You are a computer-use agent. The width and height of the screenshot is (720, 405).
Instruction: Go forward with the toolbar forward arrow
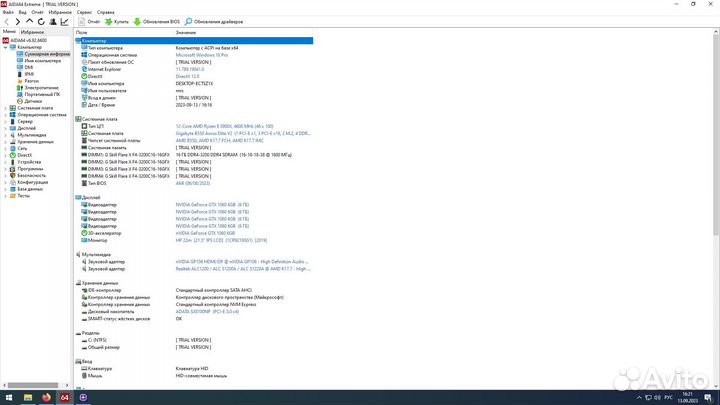tap(17, 22)
